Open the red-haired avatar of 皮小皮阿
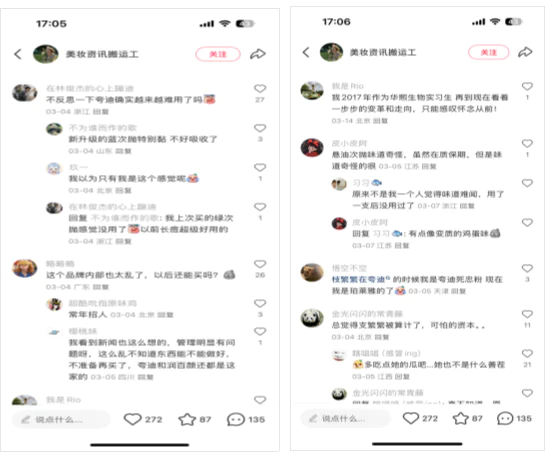The width and height of the screenshot is (554, 458). [312, 148]
